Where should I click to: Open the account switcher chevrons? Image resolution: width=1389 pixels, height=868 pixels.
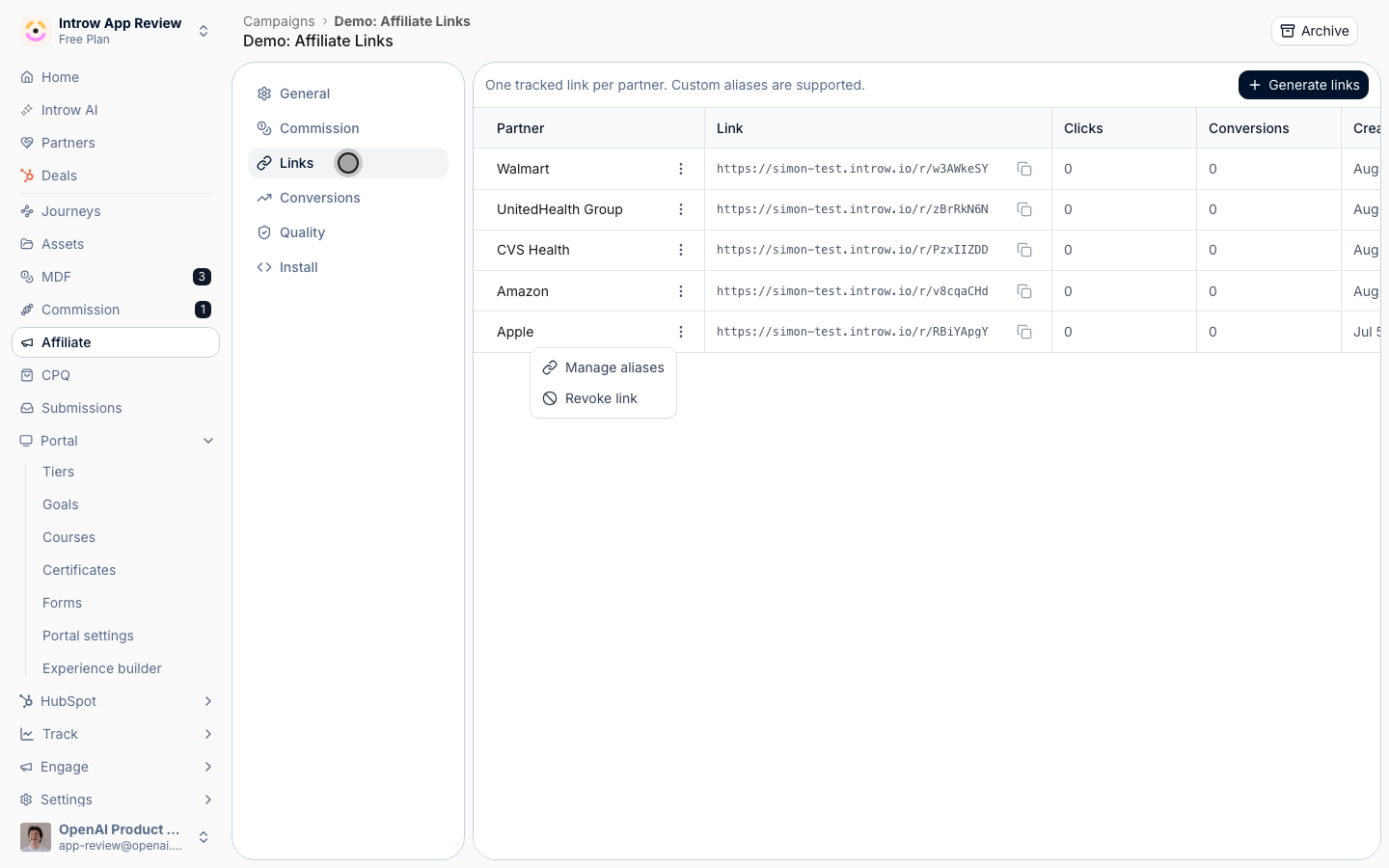point(204,837)
